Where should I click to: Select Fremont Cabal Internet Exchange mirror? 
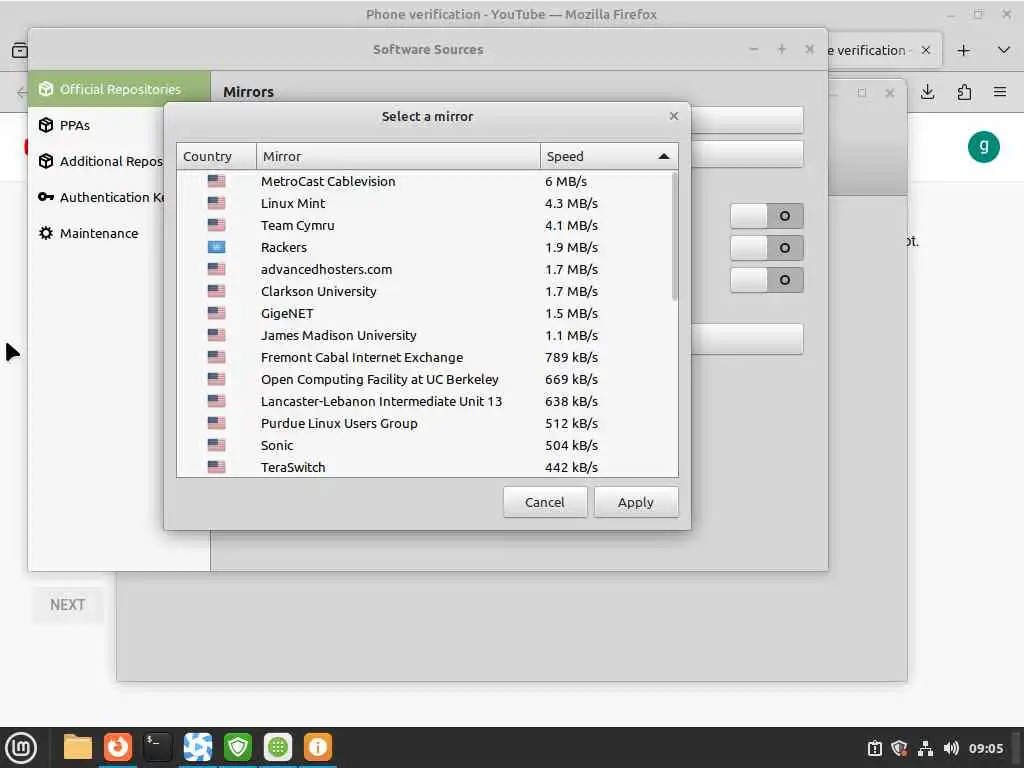pos(427,357)
